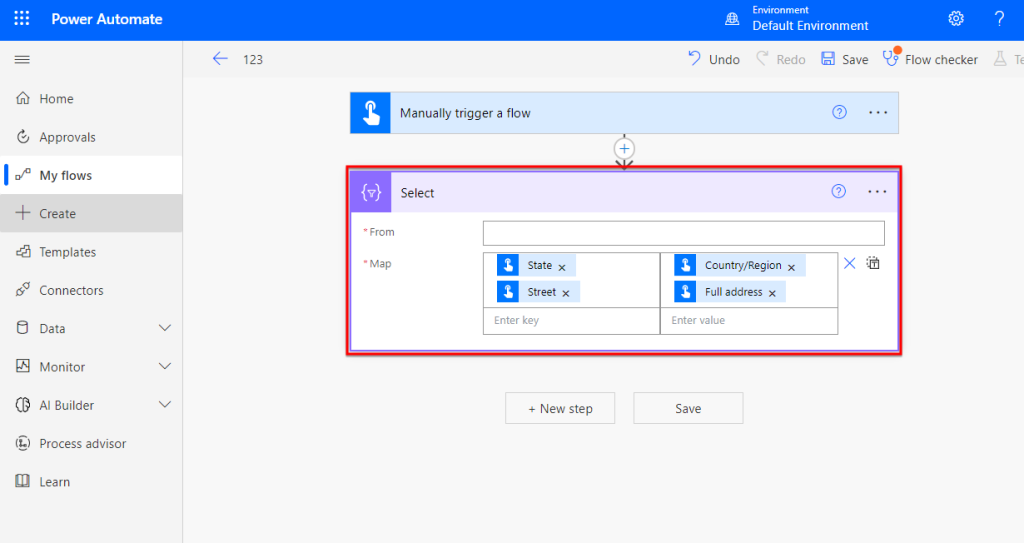Open Home in the sidebar
Viewport: 1024px width, 543px height.
91,99
